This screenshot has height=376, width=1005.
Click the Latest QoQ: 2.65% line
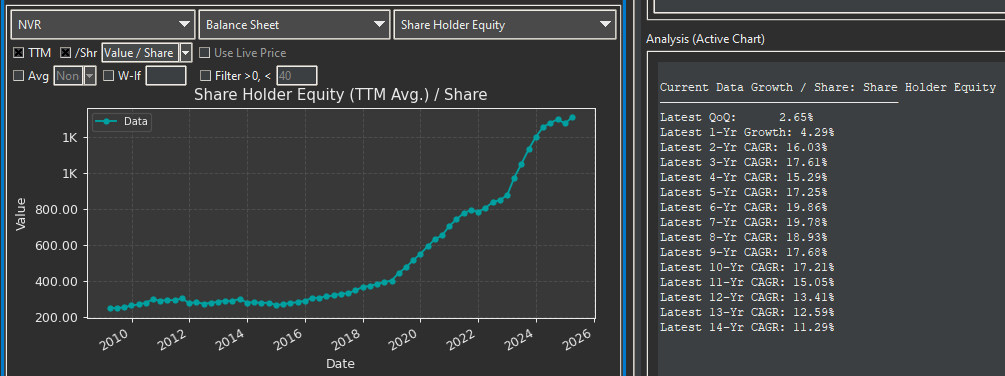[x=736, y=117]
